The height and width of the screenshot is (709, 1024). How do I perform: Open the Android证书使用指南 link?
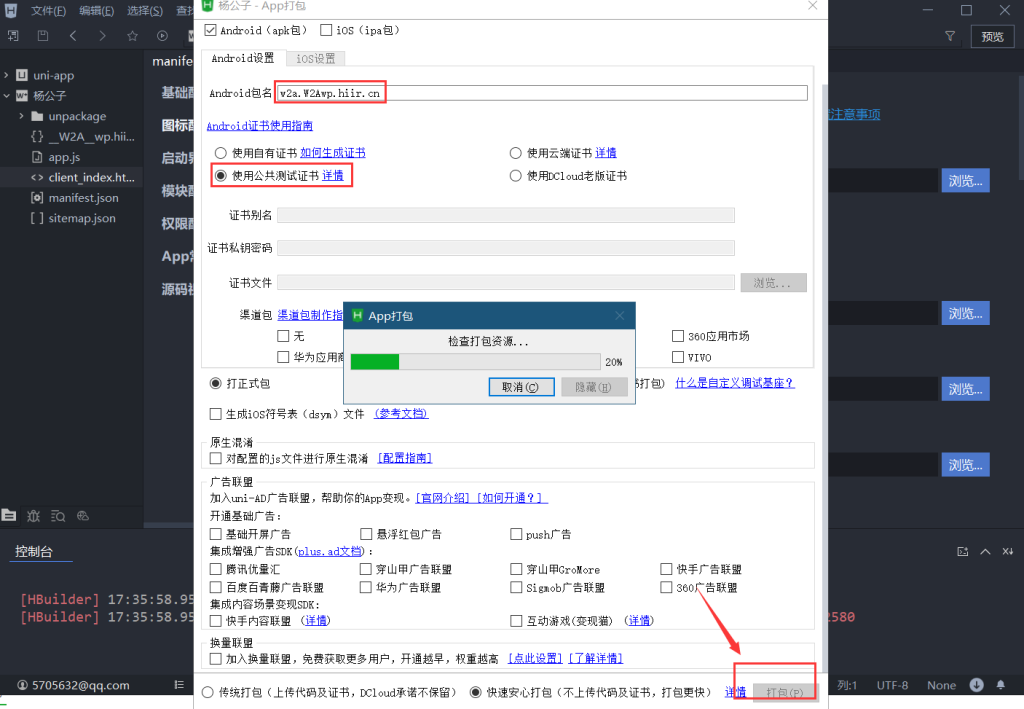(259, 125)
